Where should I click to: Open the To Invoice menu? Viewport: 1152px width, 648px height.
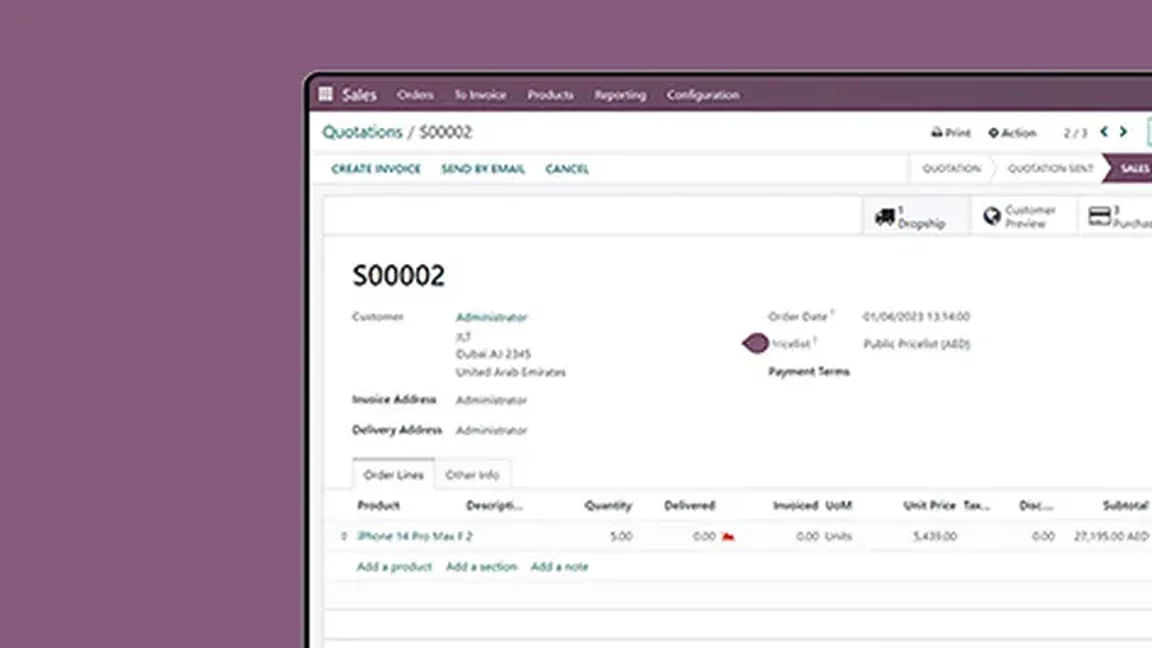(x=480, y=95)
